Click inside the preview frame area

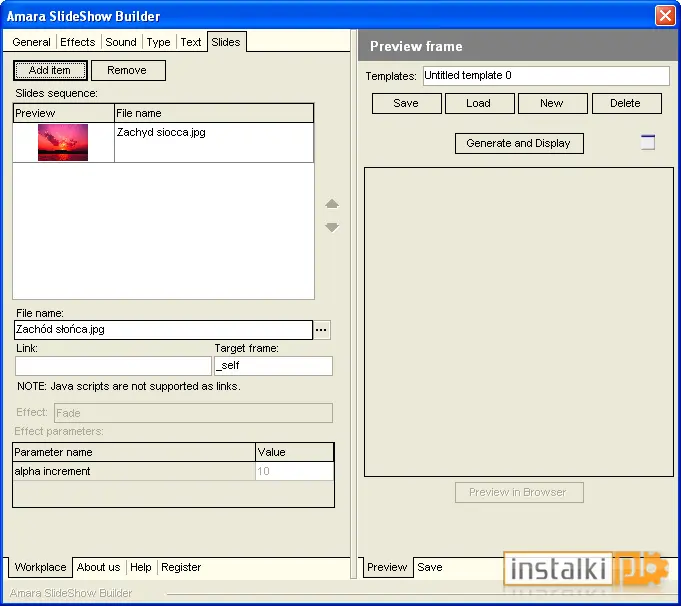[519, 322]
